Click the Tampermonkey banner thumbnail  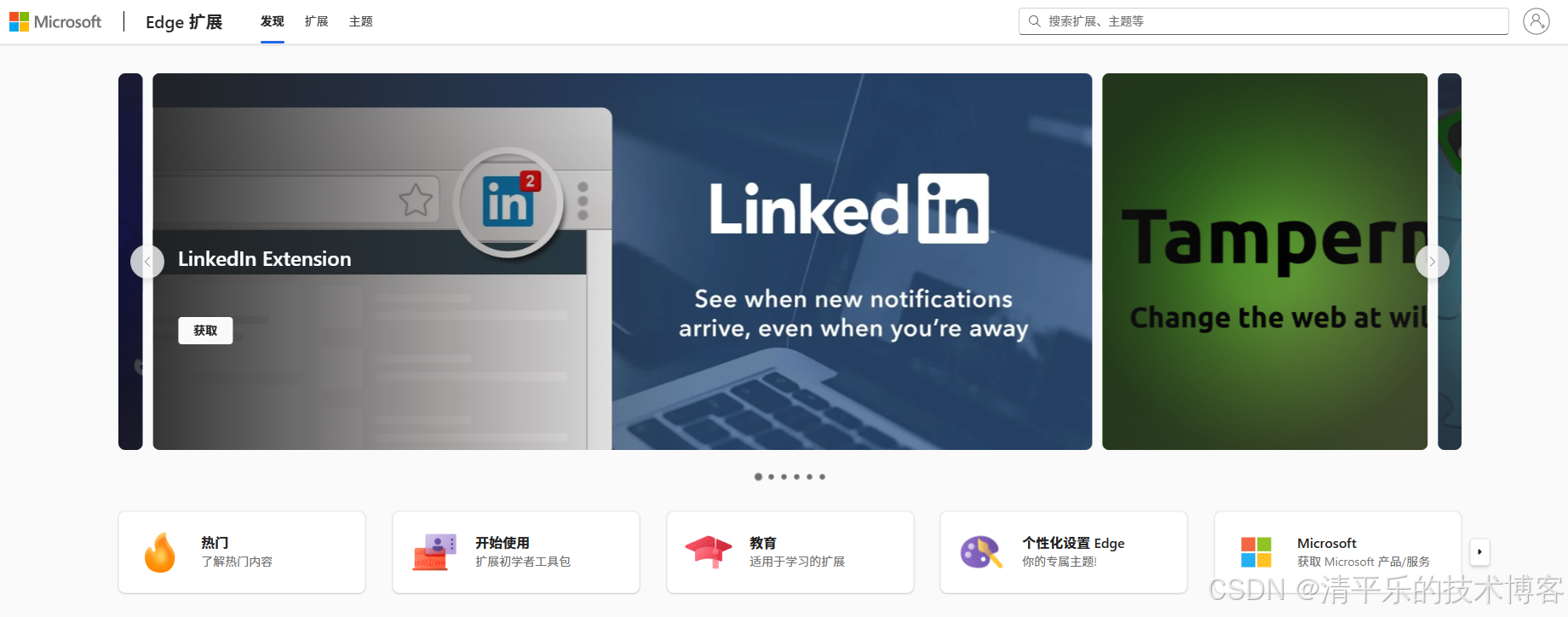(1265, 262)
